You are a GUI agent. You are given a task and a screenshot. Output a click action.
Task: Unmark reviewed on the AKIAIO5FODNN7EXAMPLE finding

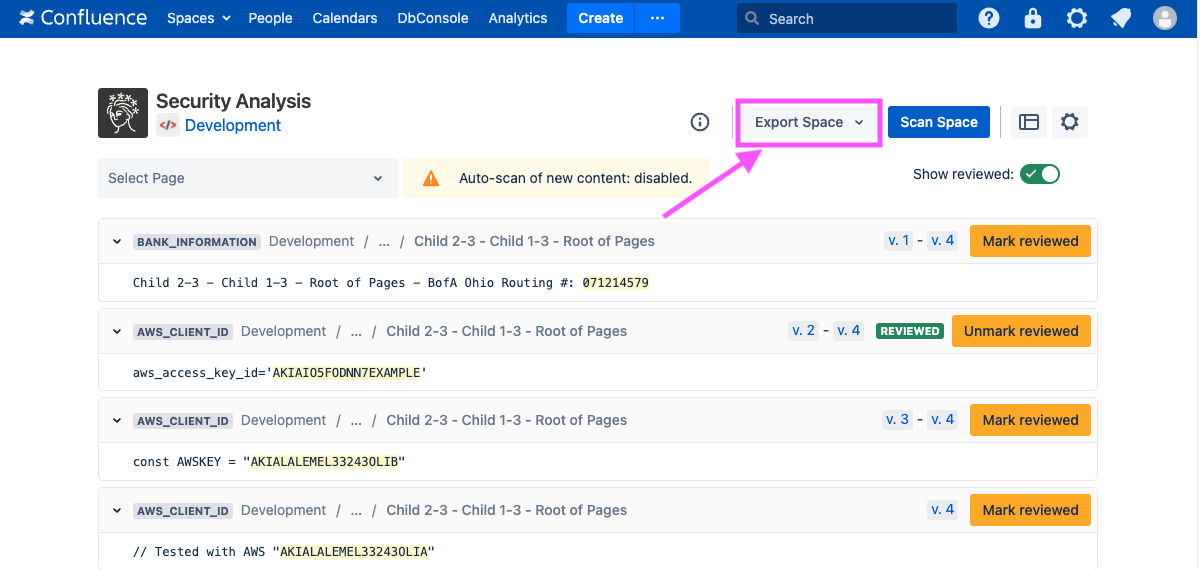1021,331
